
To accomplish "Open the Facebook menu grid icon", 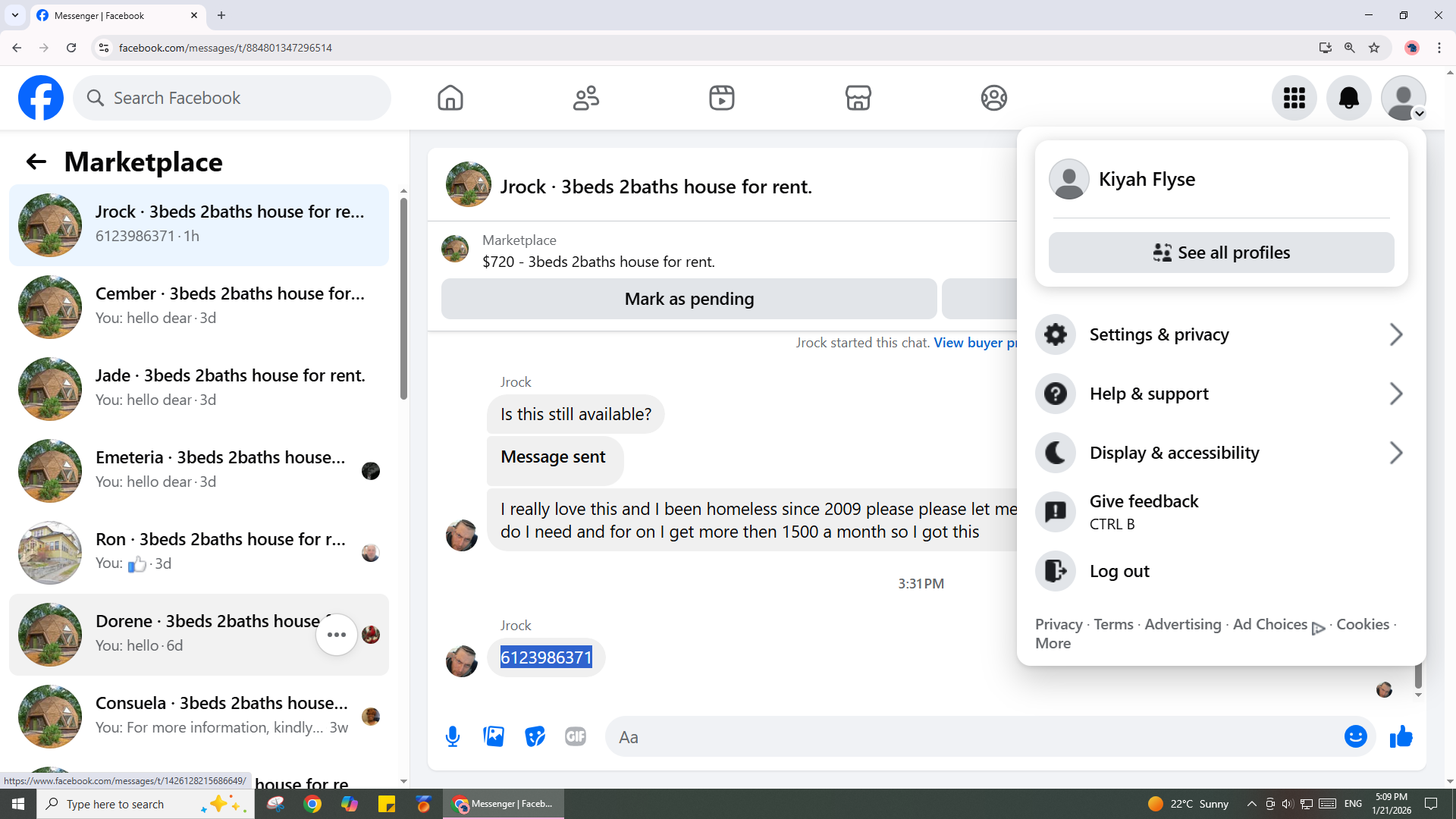I will (x=1294, y=98).
